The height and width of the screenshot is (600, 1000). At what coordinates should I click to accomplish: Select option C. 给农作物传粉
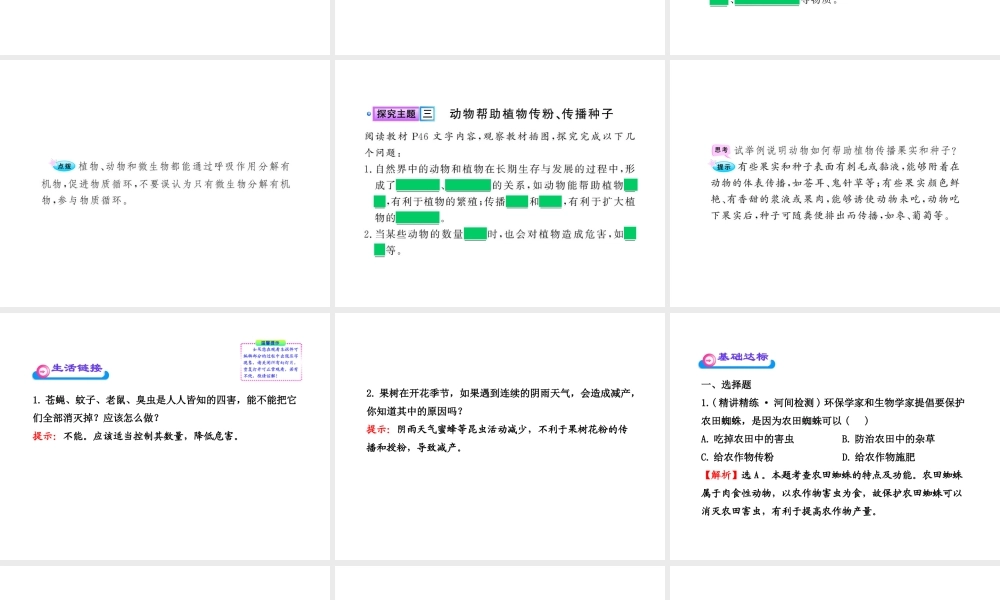tap(737, 457)
